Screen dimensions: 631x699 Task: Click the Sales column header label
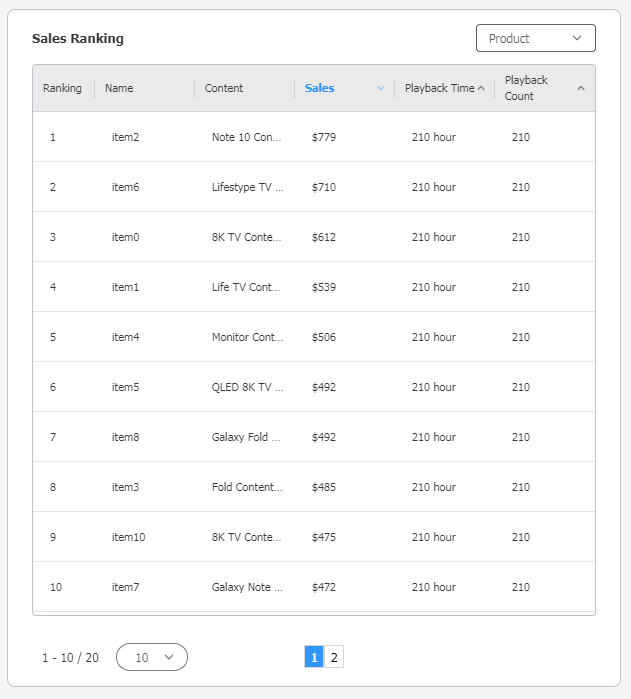(x=320, y=88)
